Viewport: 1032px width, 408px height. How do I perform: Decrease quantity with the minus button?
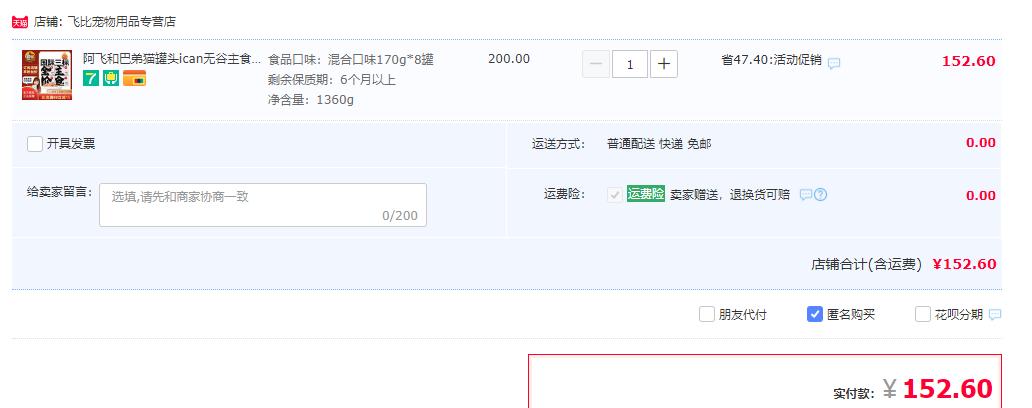point(596,64)
